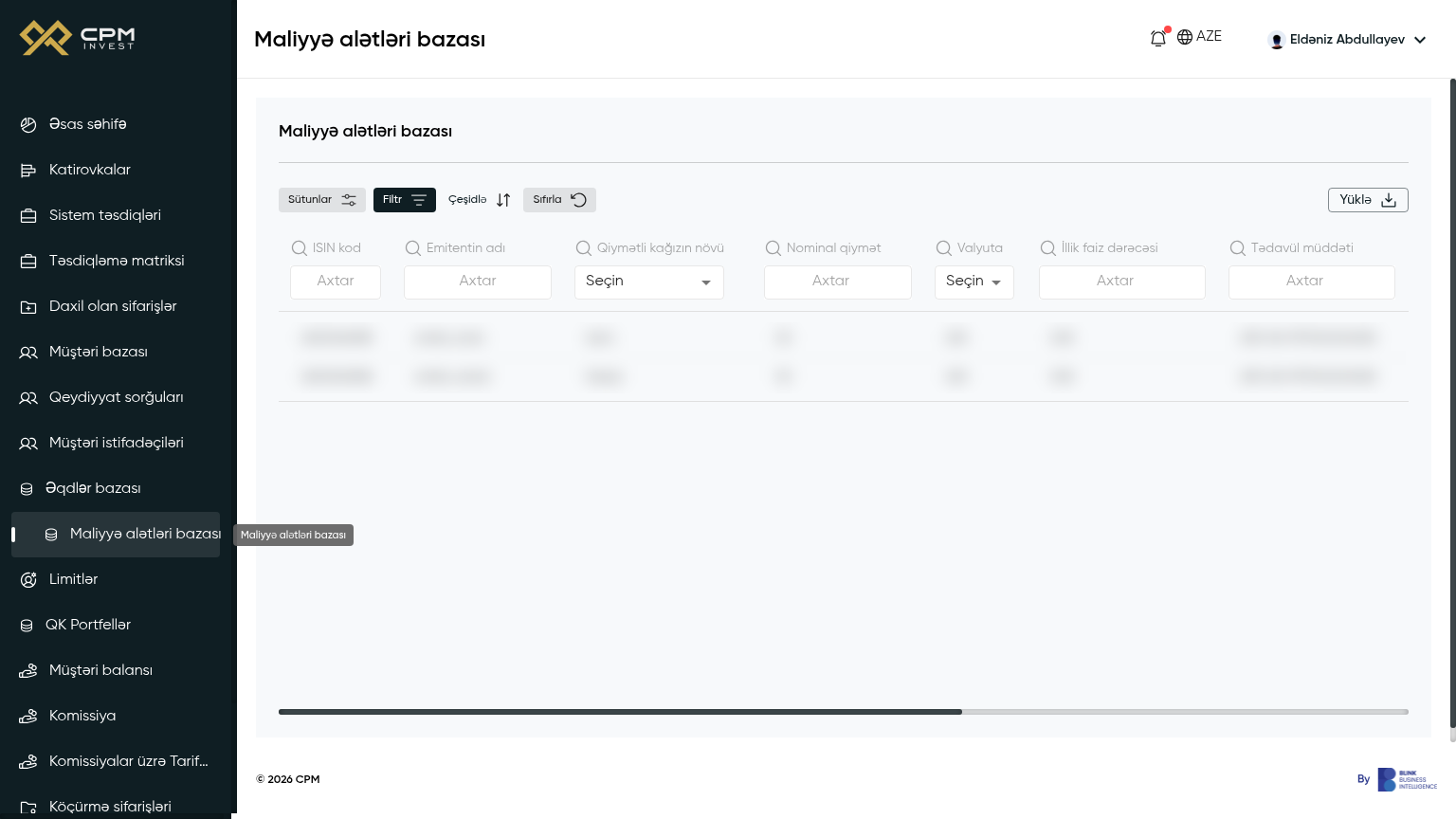Click Daxil olan sifarişlər folder icon
This screenshot has width=1456, height=819.
(x=28, y=306)
